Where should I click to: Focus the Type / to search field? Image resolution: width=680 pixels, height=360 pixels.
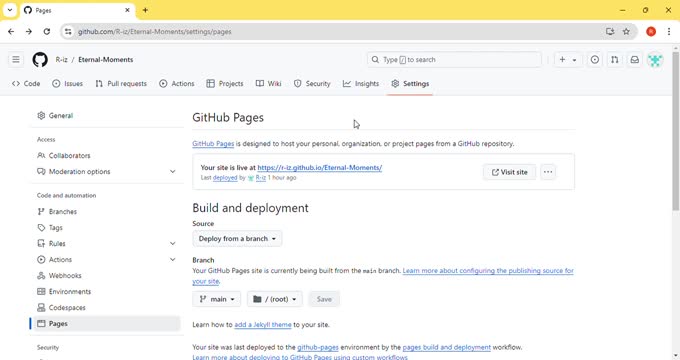[x=454, y=59]
